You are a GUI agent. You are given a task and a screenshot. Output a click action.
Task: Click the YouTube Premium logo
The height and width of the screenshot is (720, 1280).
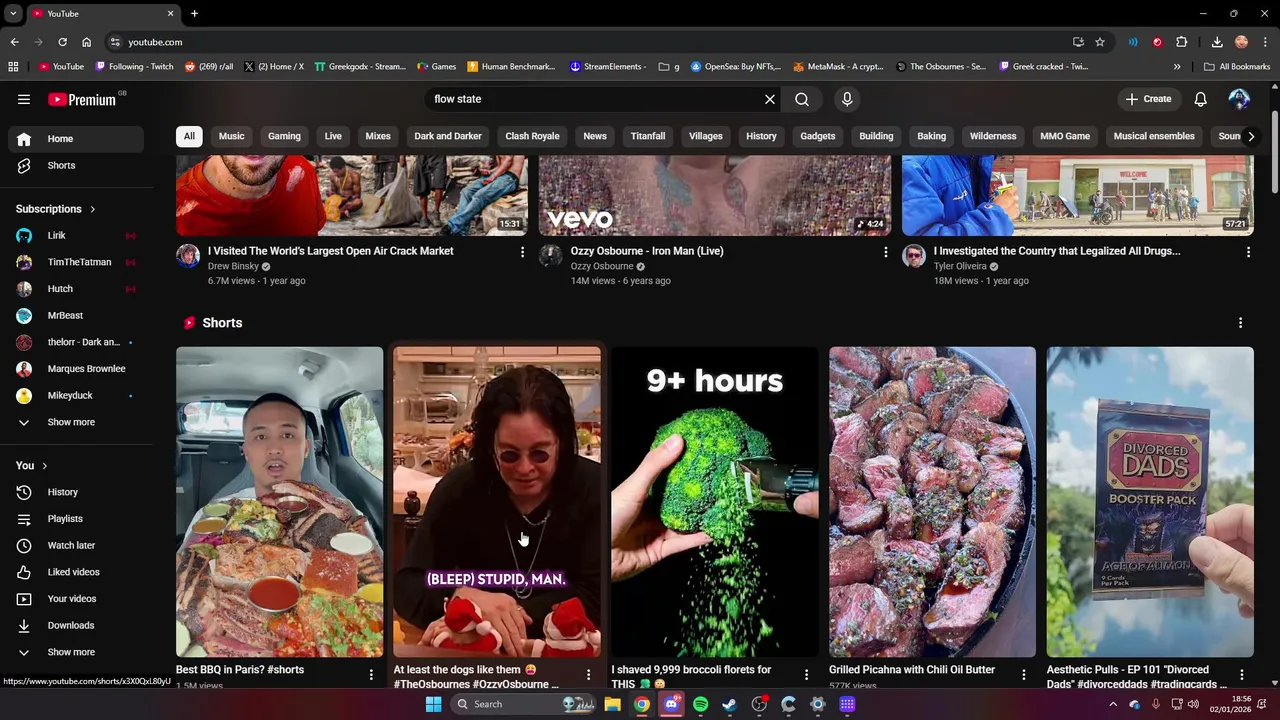click(84, 99)
